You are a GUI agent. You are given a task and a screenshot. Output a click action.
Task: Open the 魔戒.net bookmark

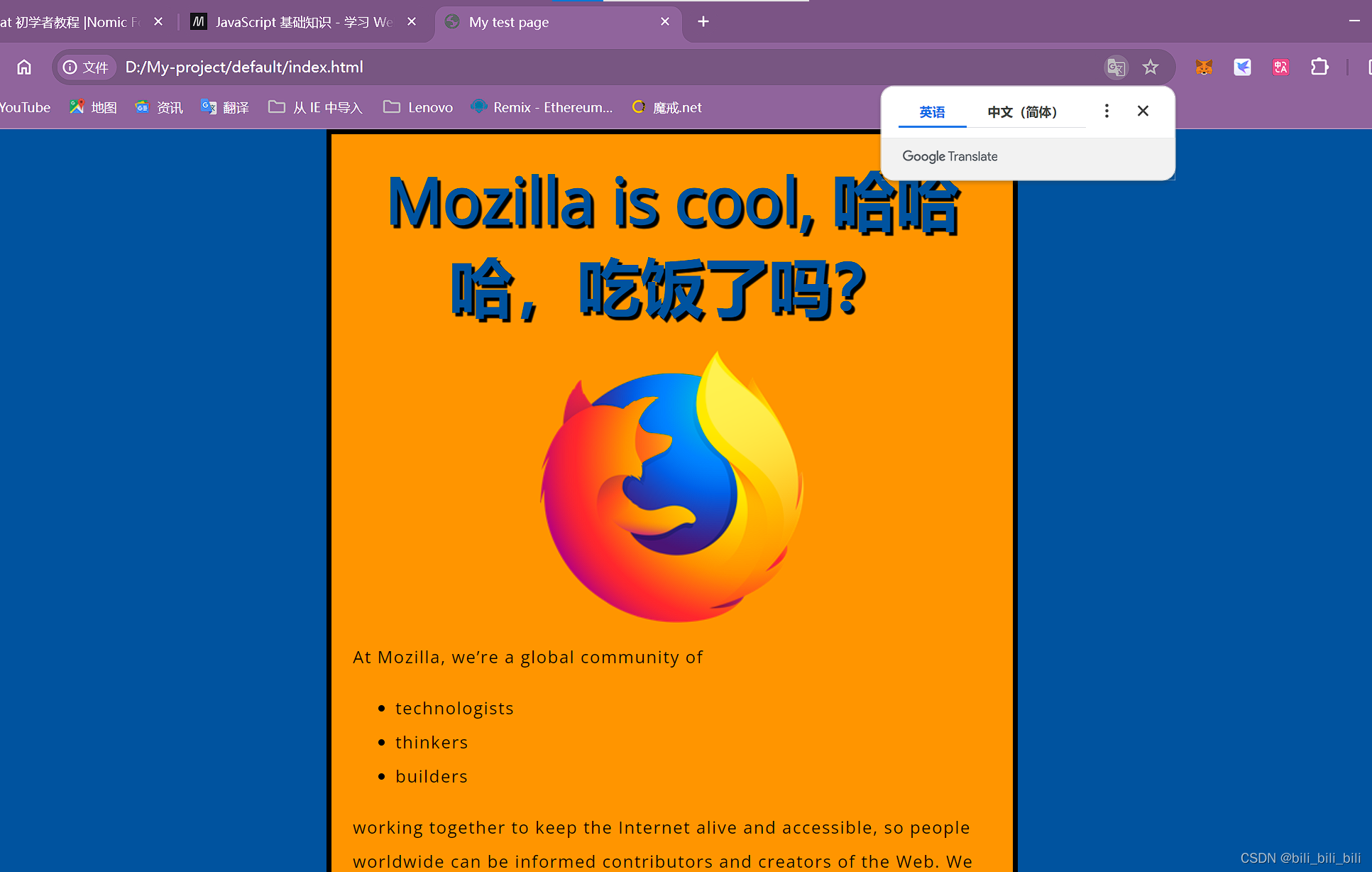pos(667,107)
